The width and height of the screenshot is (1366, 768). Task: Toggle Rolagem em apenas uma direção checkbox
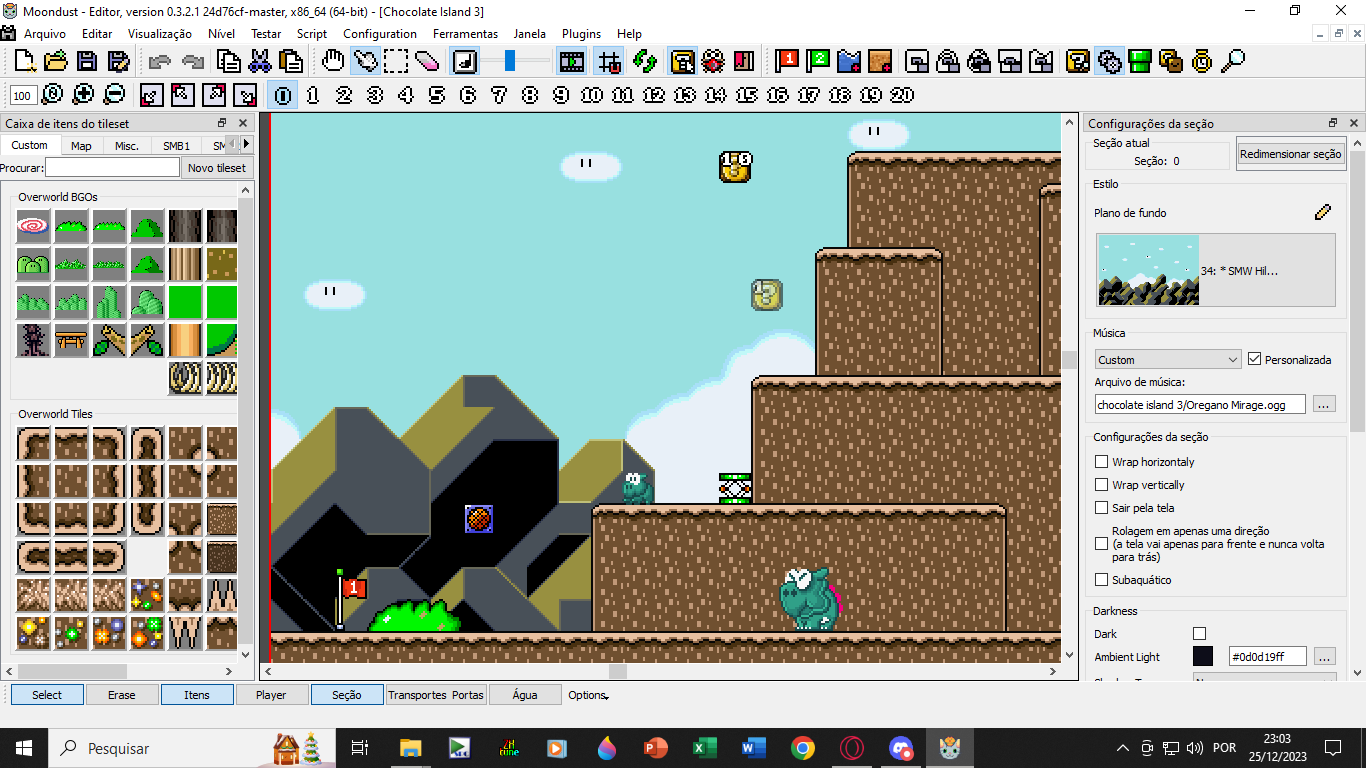(x=1102, y=544)
